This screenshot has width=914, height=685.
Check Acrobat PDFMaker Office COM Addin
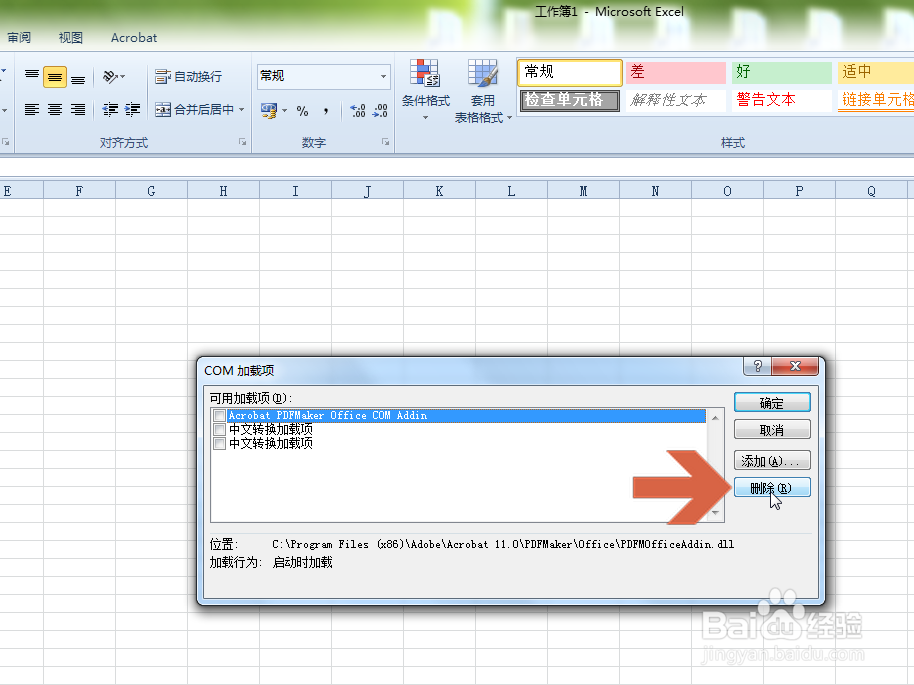click(x=220, y=416)
